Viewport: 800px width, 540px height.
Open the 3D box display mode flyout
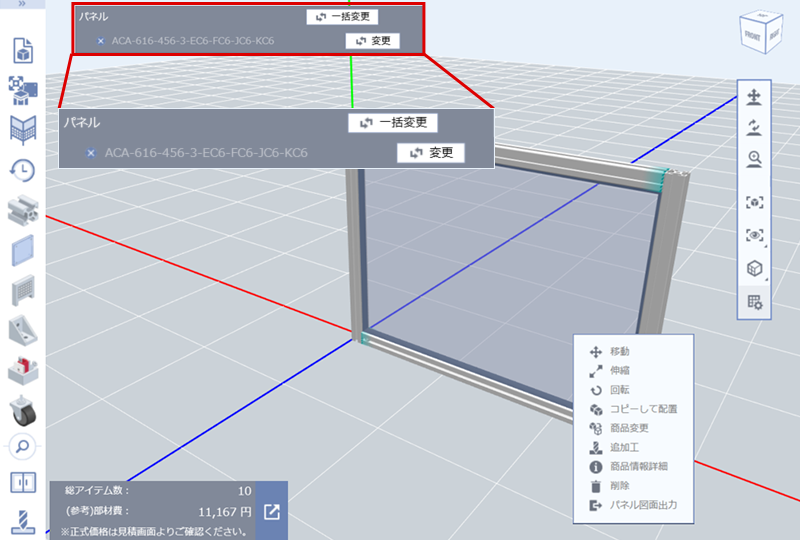point(755,269)
